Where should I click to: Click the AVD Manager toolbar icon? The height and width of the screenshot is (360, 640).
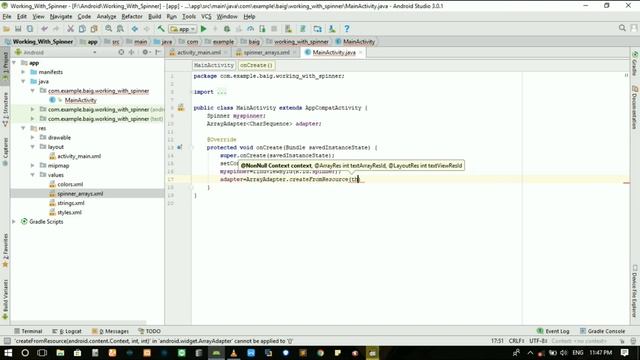coord(288,29)
